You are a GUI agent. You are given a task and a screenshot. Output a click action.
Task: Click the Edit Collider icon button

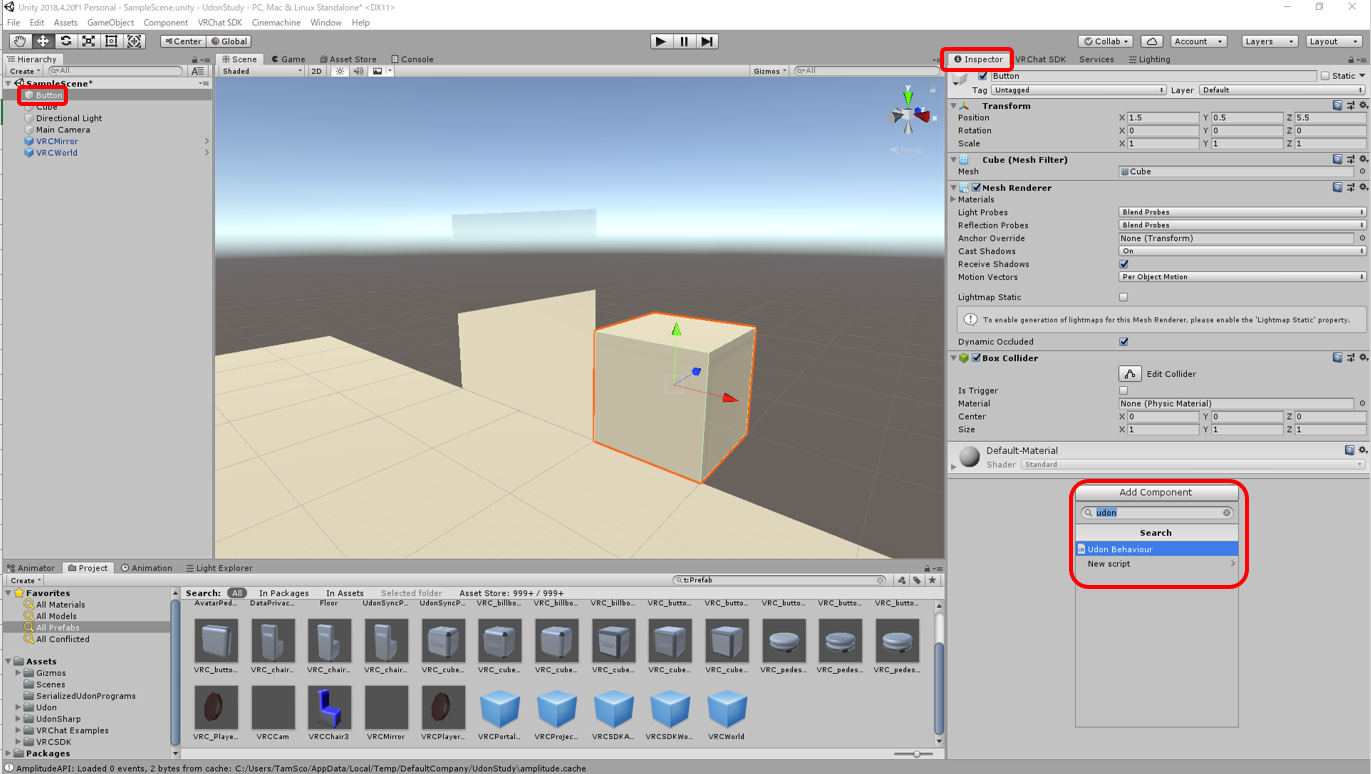[x=1129, y=374]
